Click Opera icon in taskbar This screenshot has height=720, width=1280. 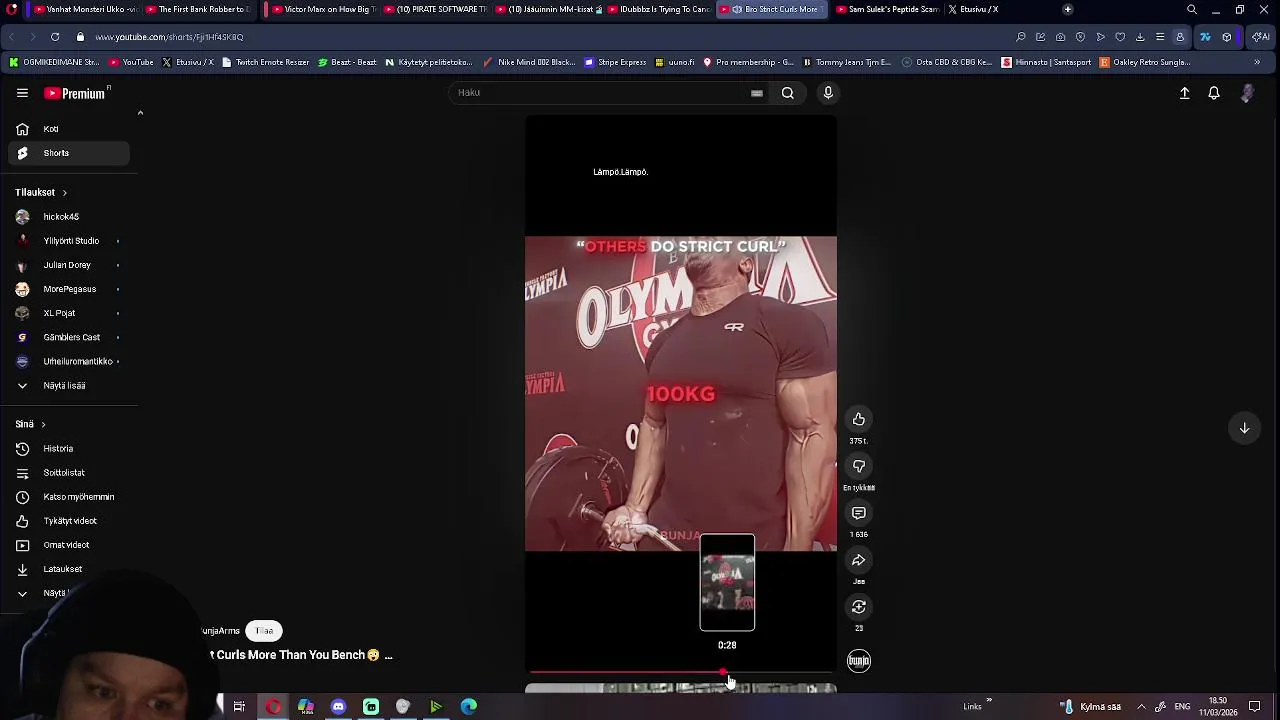[273, 707]
